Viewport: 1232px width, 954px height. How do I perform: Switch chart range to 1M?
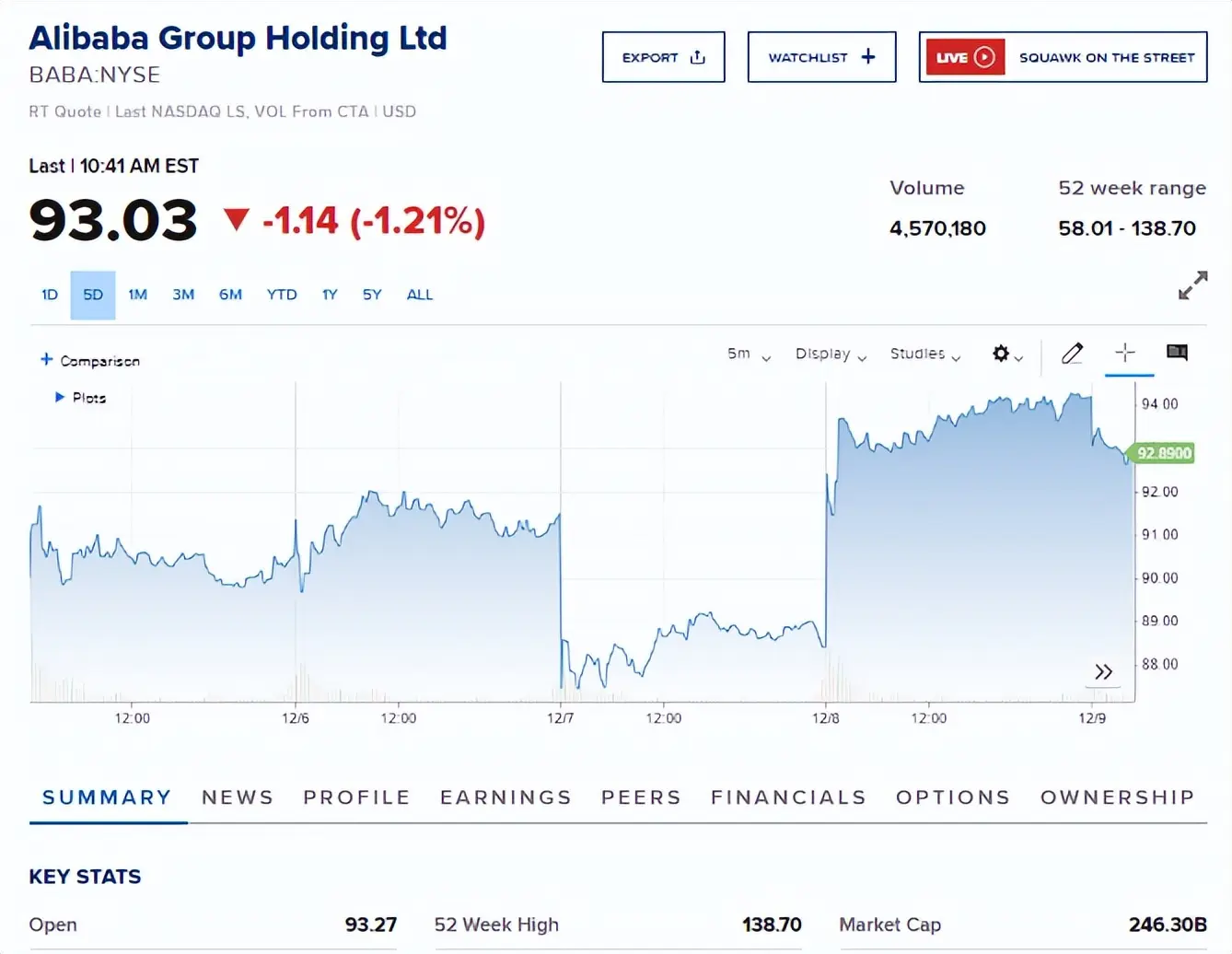(x=137, y=295)
